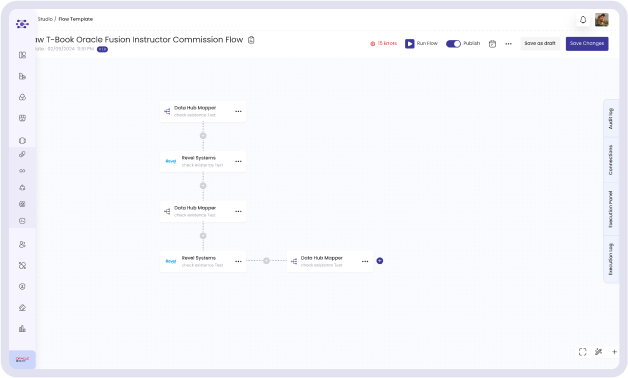Toggle the Publish switch
This screenshot has width=628, height=378.
[453, 44]
